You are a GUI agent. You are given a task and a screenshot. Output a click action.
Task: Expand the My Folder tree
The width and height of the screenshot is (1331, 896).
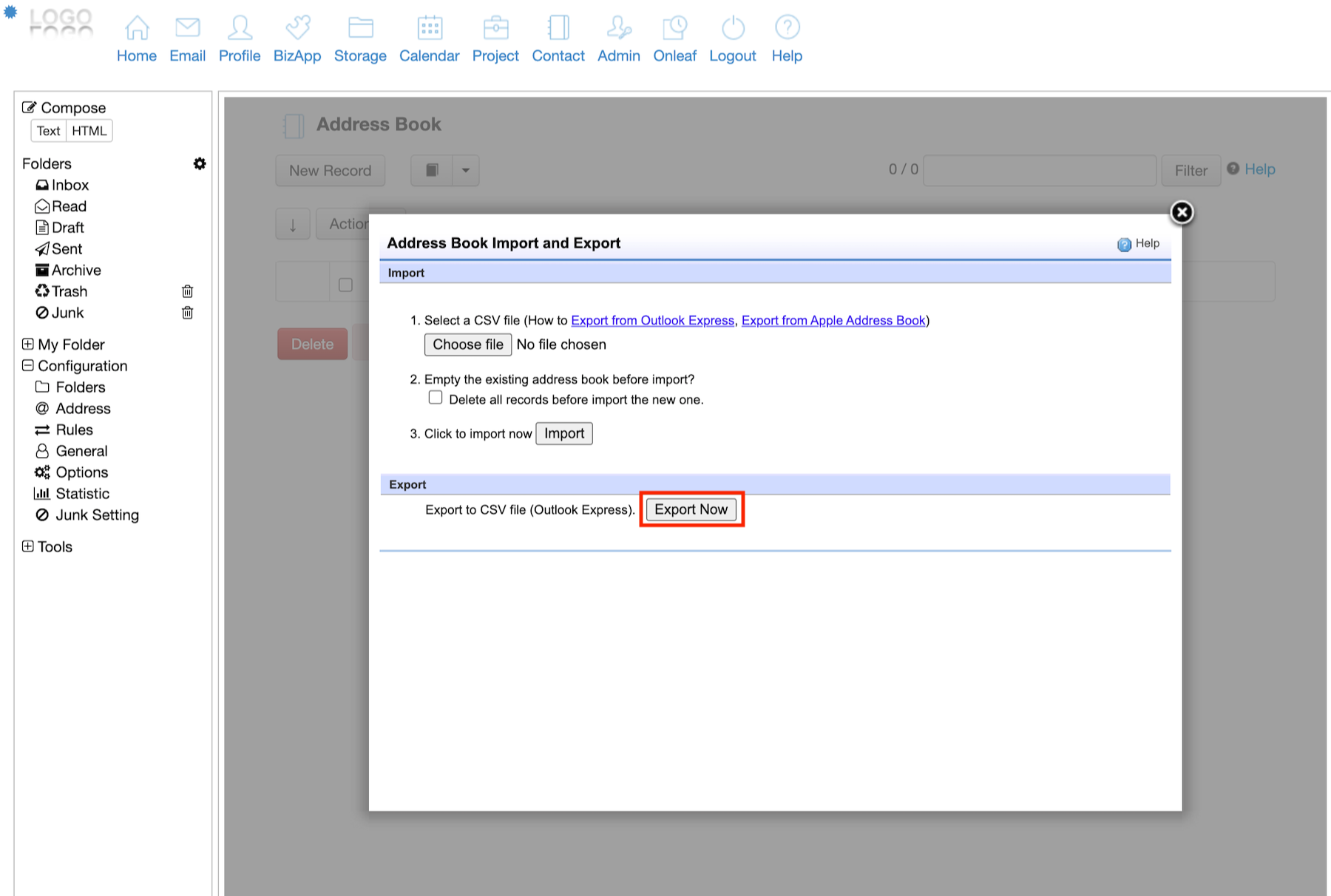point(28,345)
